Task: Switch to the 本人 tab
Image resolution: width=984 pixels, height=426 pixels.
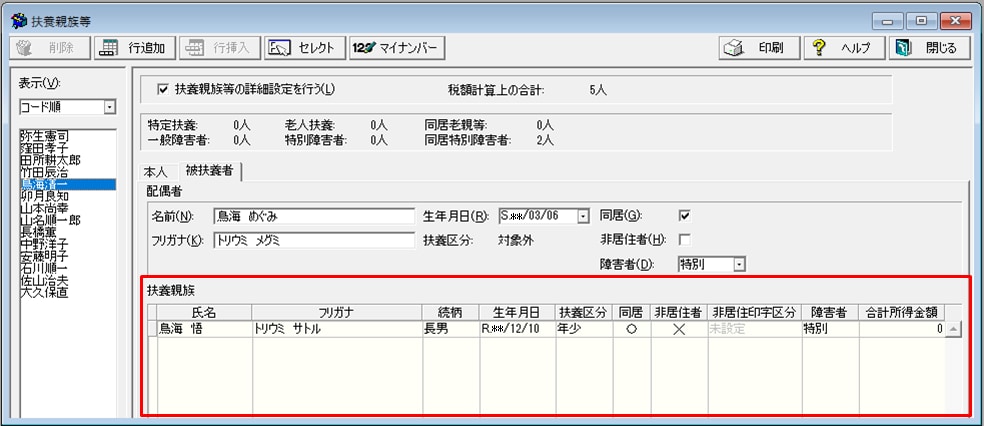Action: point(157,172)
